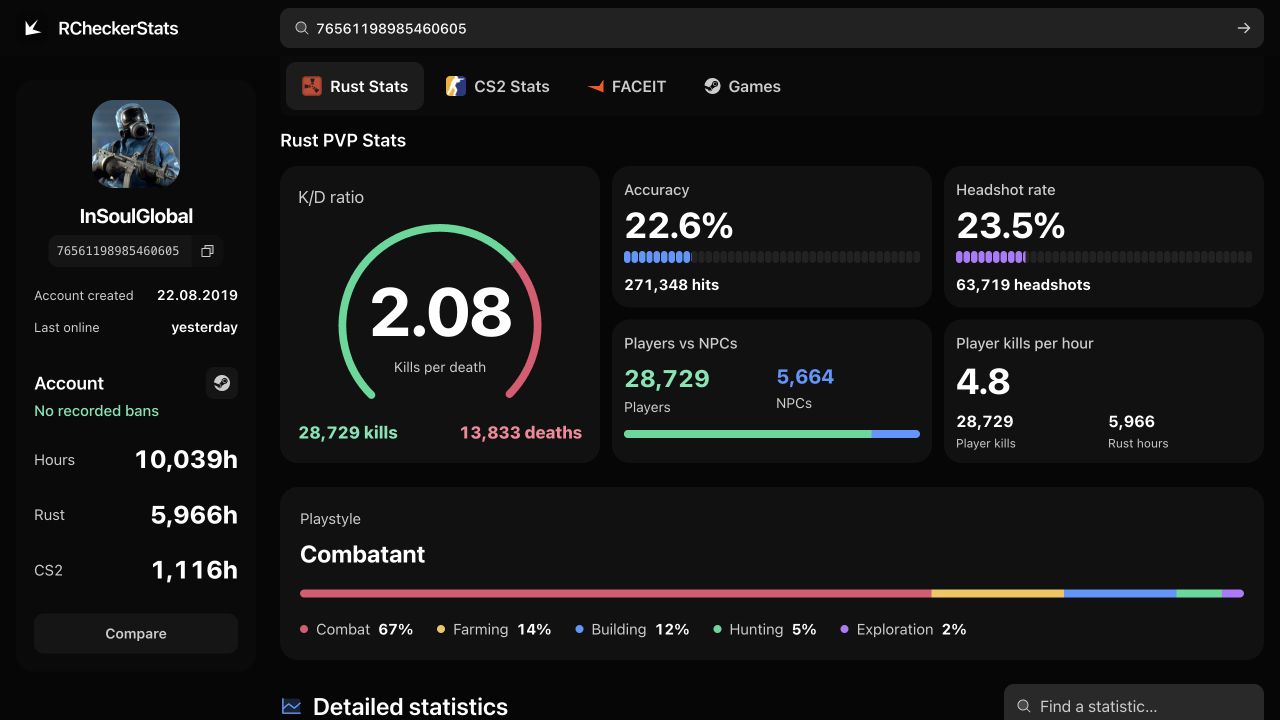The width and height of the screenshot is (1280, 720).
Task: Click the green Hunting legend dot
Action: [717, 629]
